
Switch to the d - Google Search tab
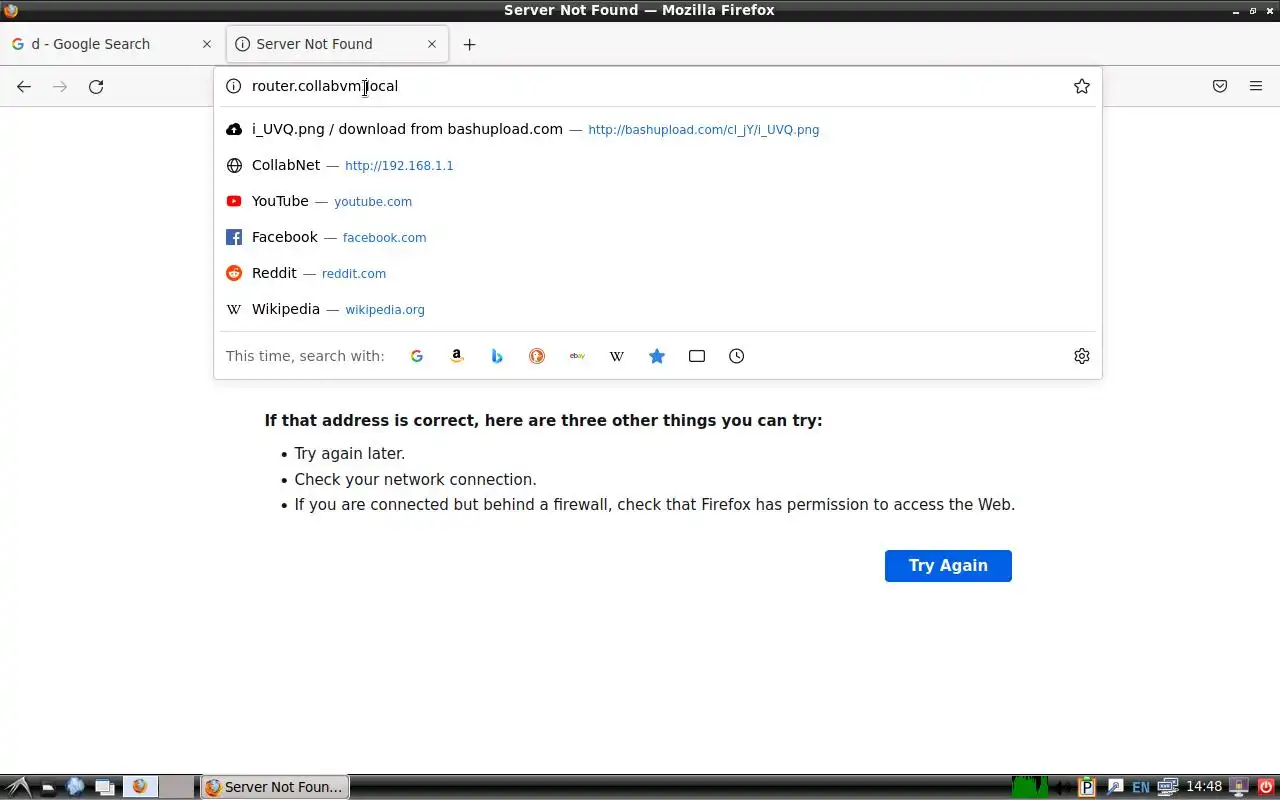tap(111, 44)
